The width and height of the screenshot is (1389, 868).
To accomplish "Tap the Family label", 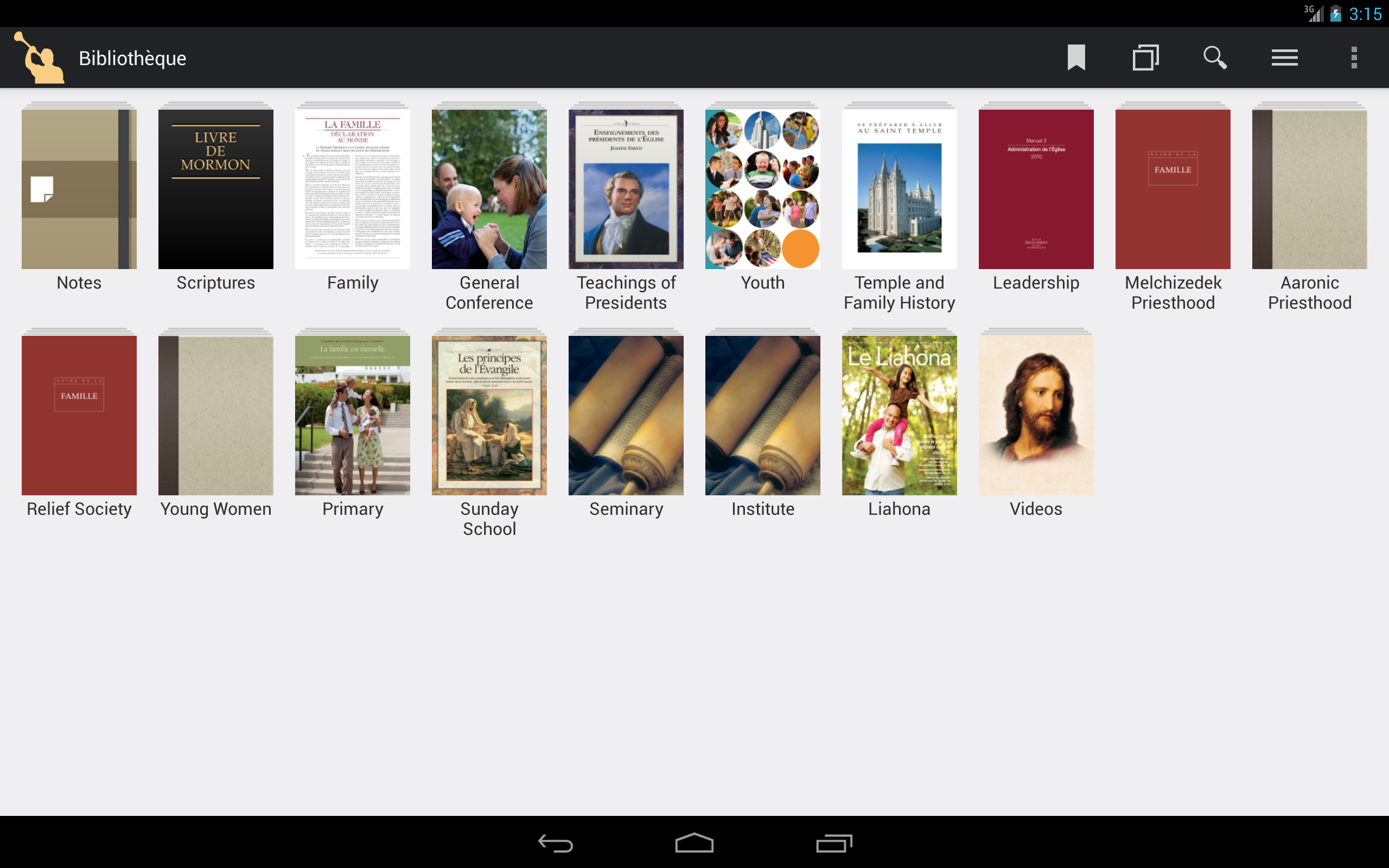I will [x=353, y=283].
